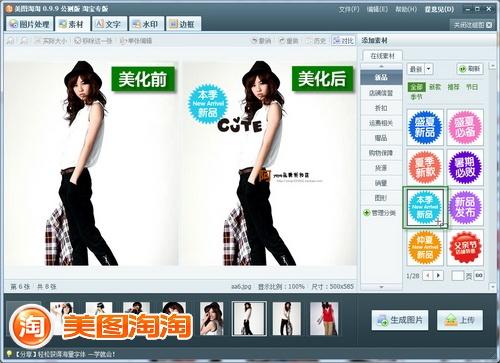Open the 帮助(H) menu

[406, 9]
